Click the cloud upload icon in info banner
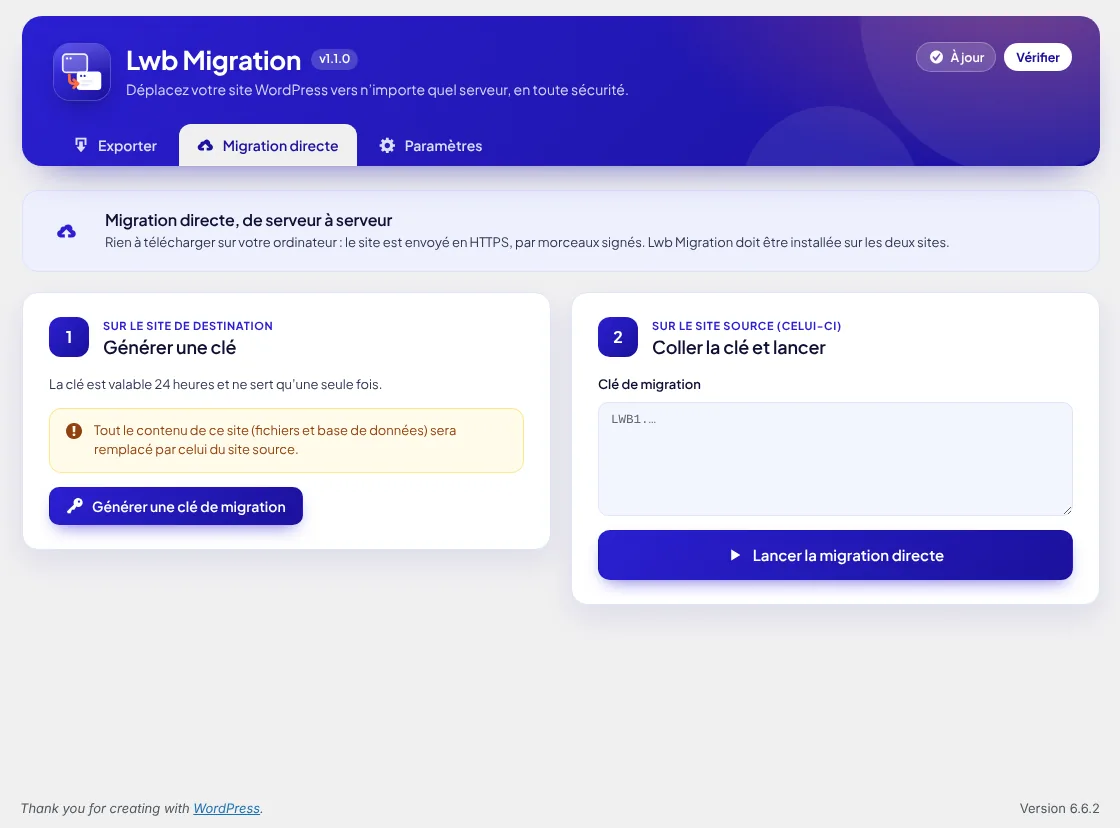1120x828 pixels. (x=66, y=231)
